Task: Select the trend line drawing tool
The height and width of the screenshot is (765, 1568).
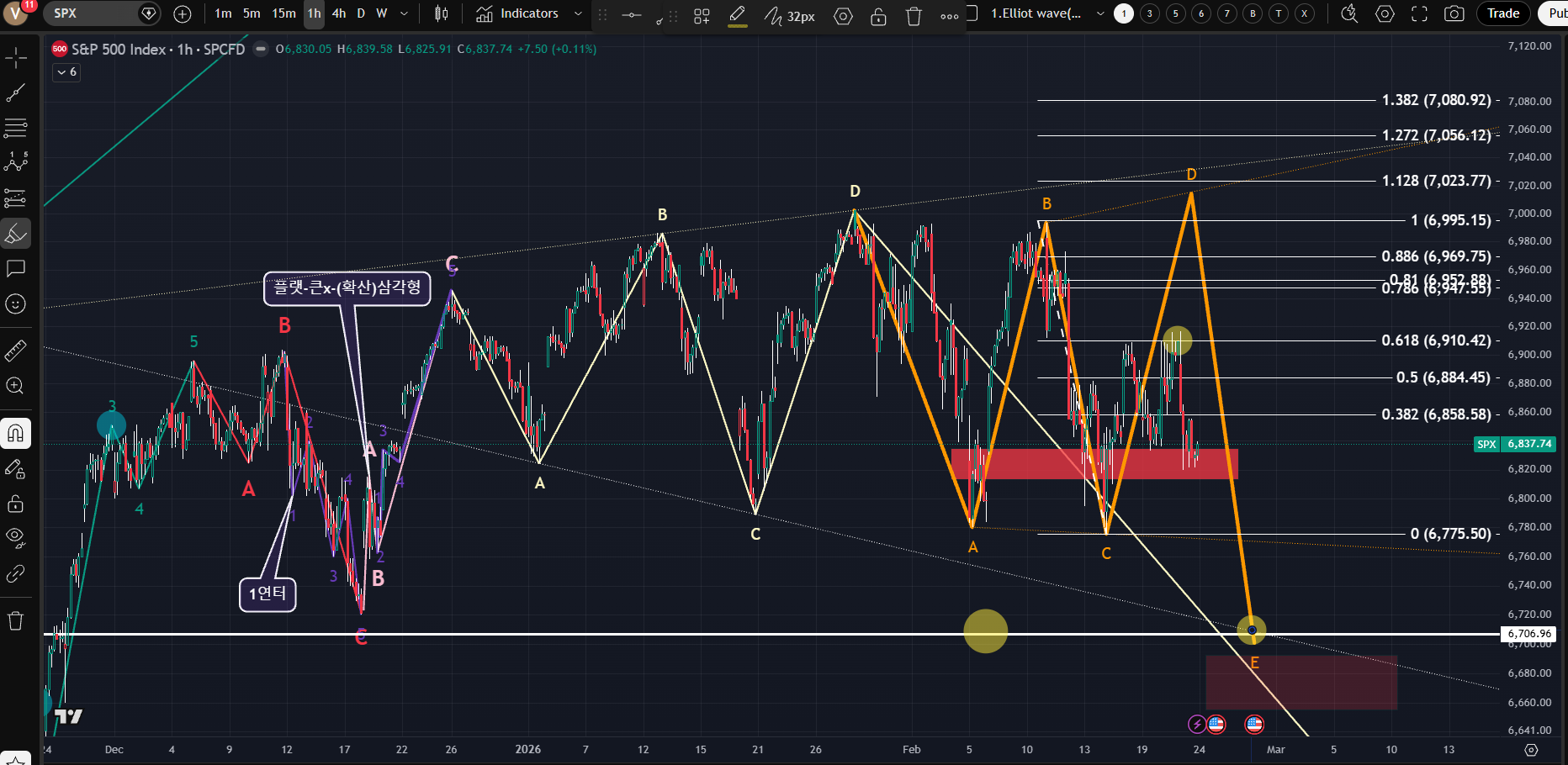Action: [16, 92]
